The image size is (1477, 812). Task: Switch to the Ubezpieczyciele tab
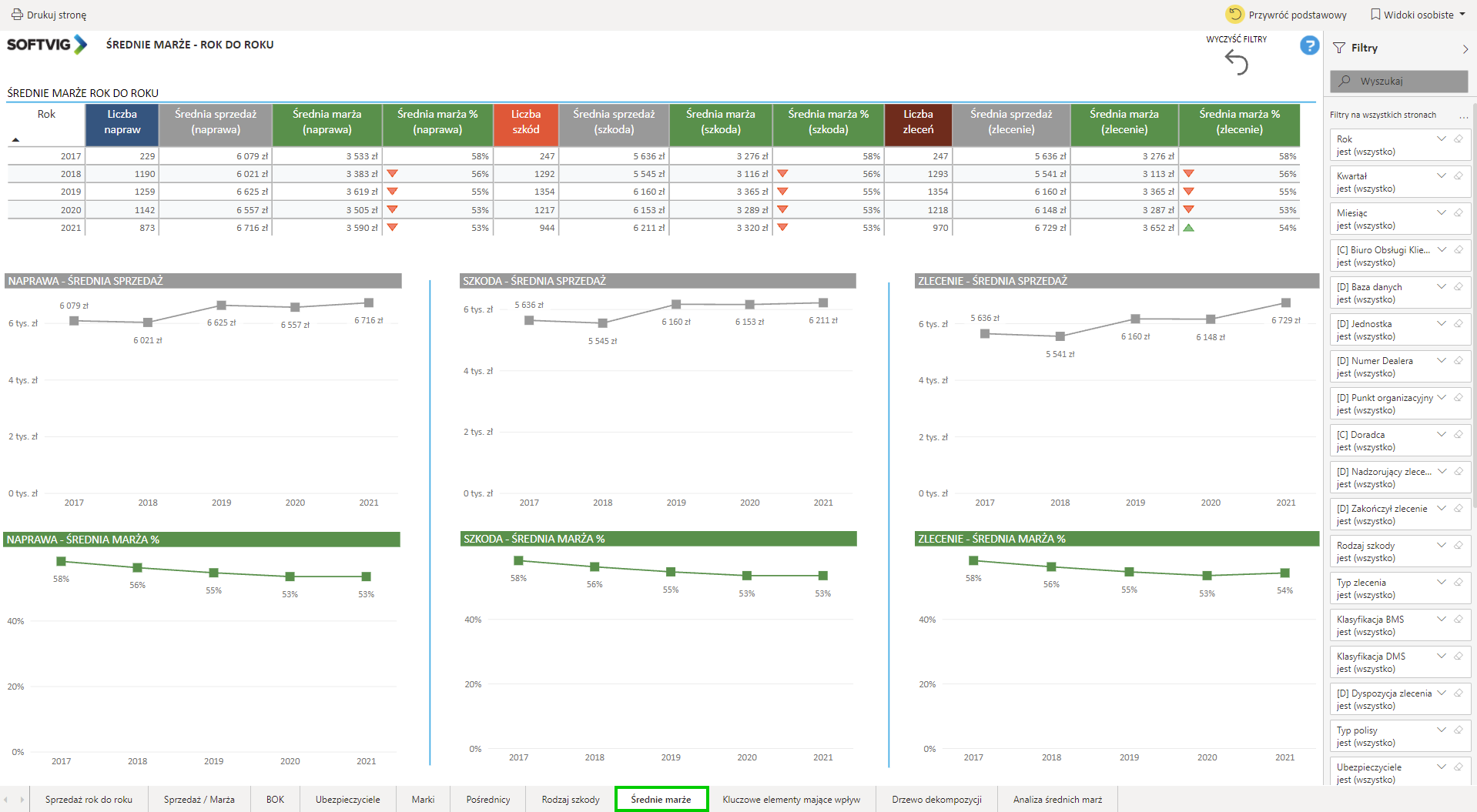[x=347, y=800]
